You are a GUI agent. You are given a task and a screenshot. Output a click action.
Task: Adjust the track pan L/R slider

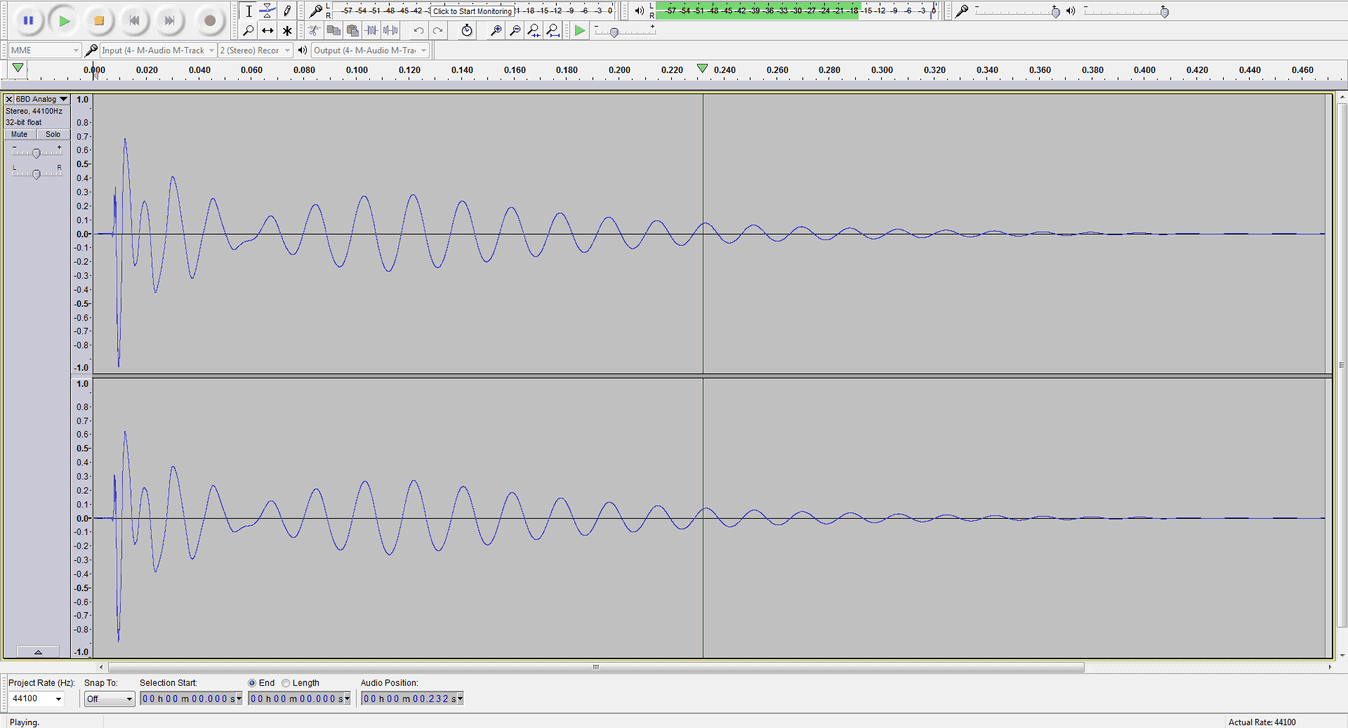(36, 174)
